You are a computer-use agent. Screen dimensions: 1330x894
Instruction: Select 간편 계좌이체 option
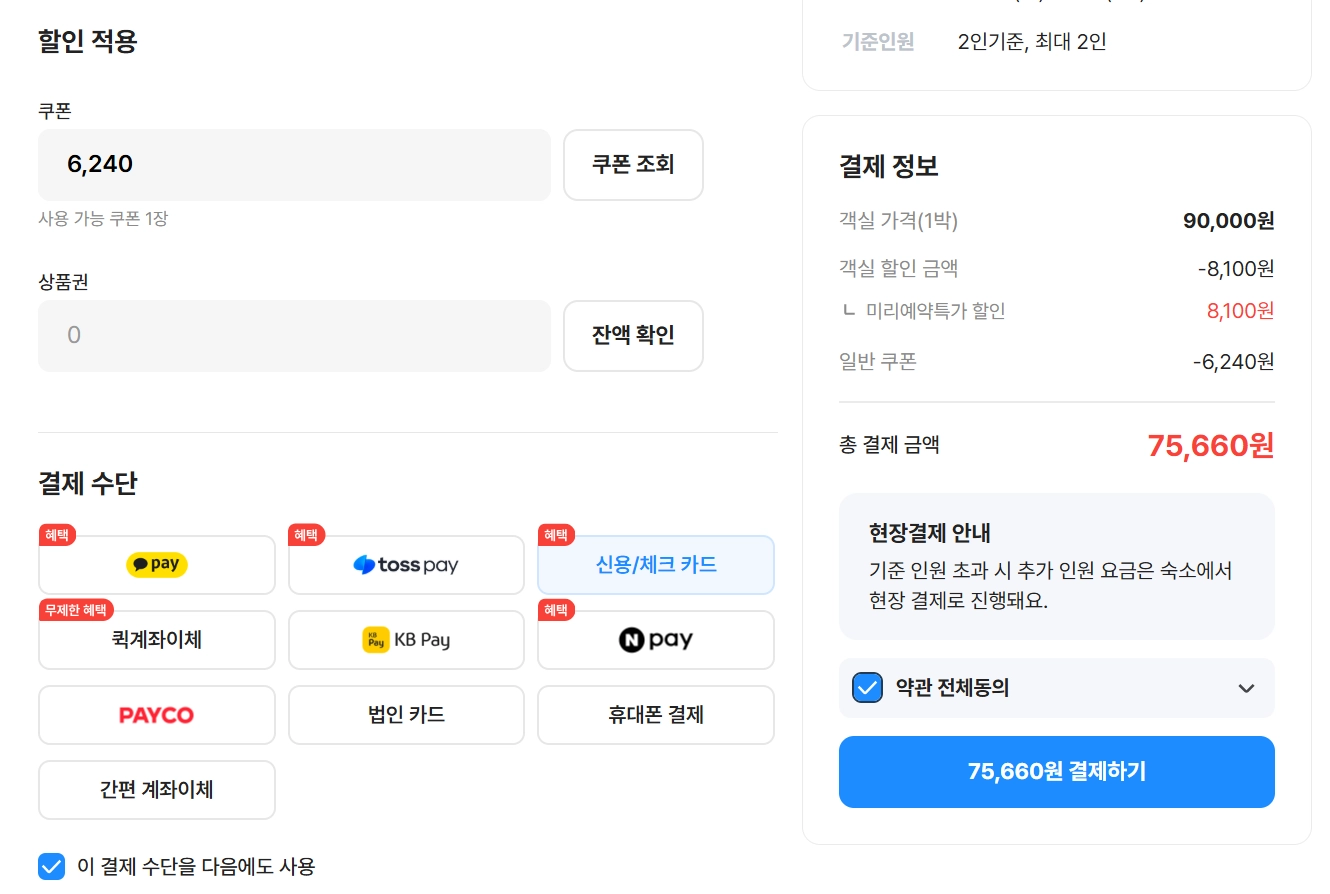[x=157, y=790]
